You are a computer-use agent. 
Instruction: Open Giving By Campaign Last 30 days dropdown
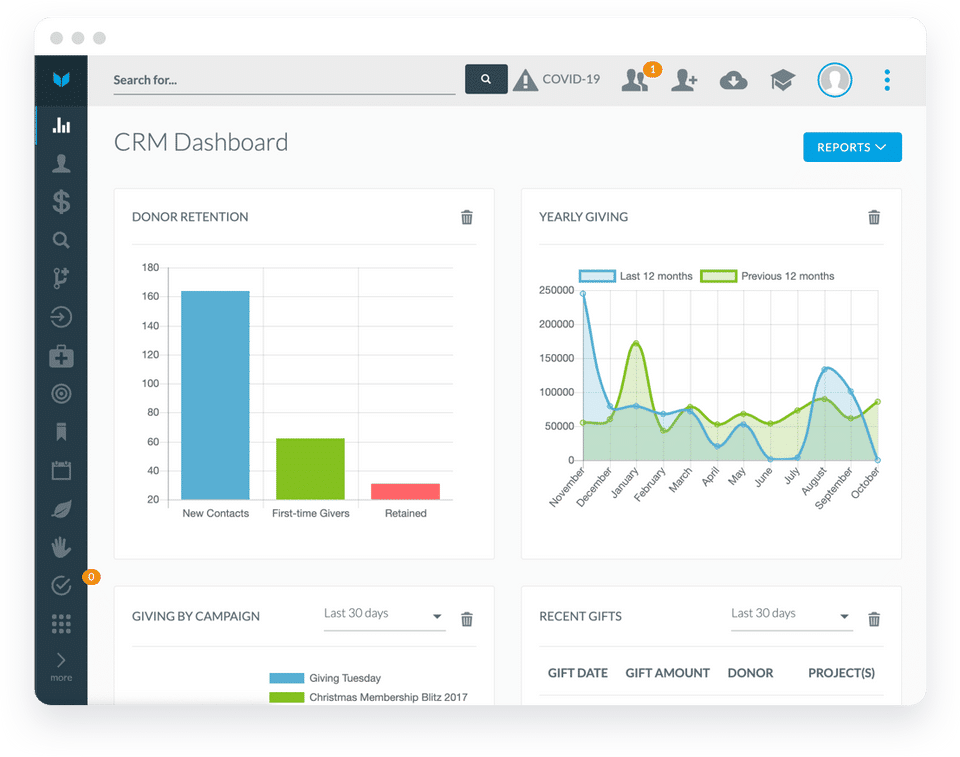pyautogui.click(x=384, y=615)
